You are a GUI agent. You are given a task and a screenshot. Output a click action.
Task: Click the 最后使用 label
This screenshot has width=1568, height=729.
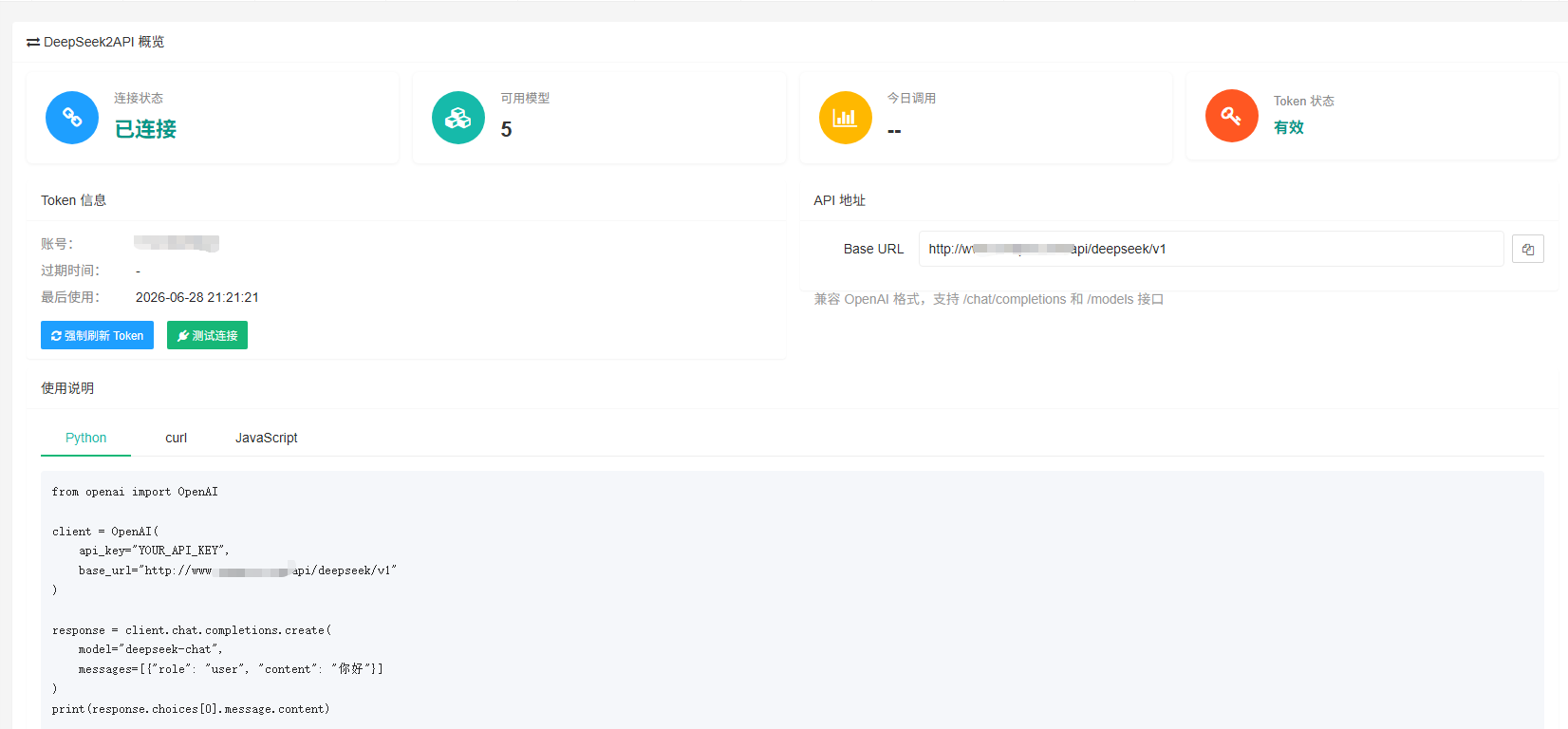click(70, 297)
